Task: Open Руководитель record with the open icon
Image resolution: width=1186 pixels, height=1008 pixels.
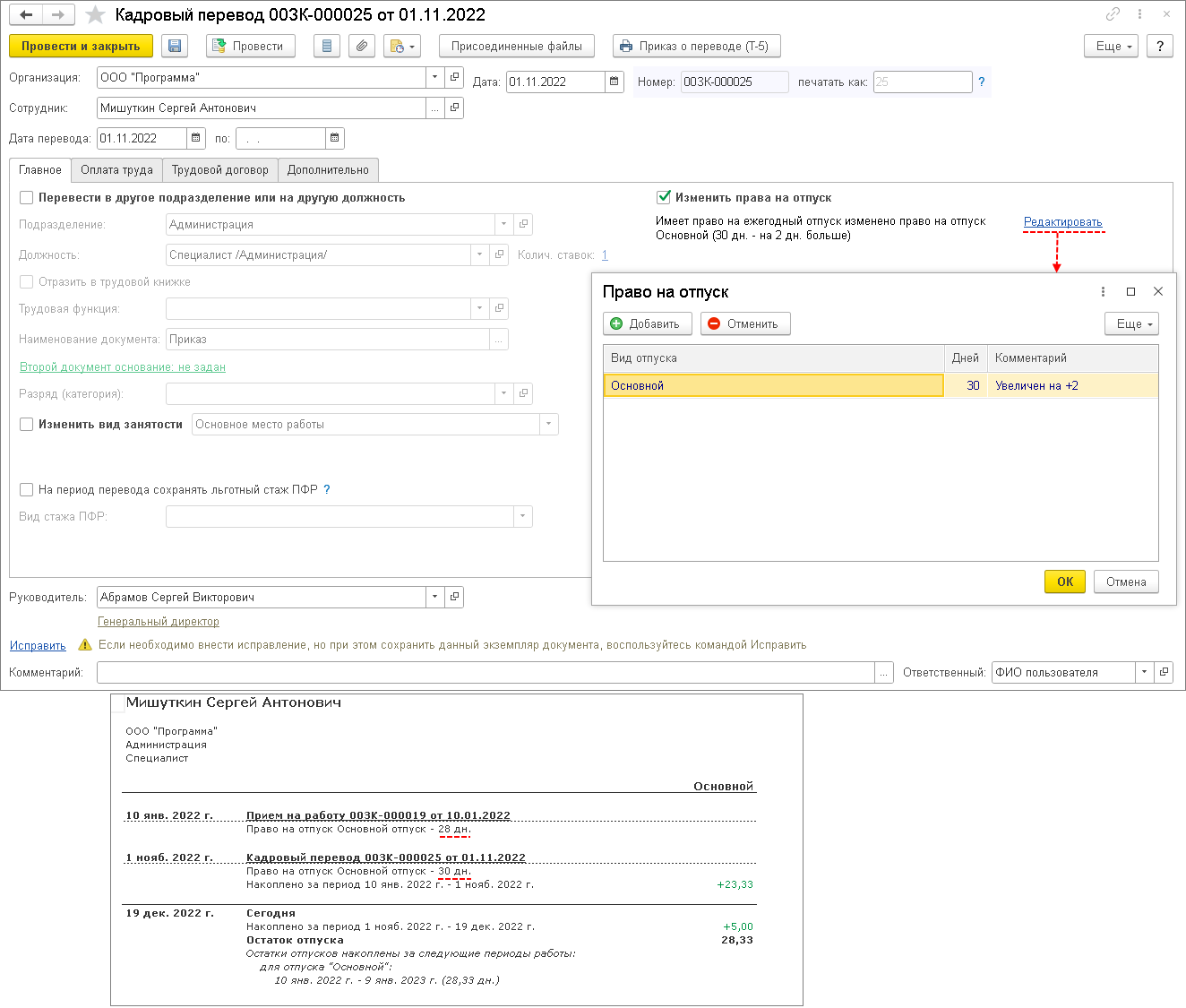Action: (x=454, y=597)
